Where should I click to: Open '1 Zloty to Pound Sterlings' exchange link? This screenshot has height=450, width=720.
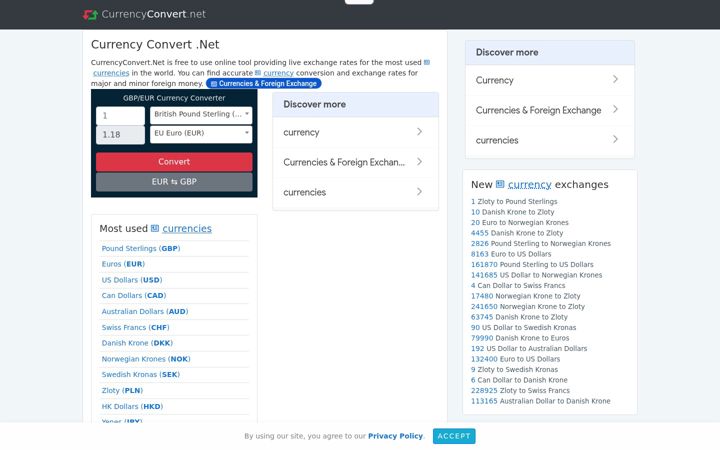coord(514,202)
